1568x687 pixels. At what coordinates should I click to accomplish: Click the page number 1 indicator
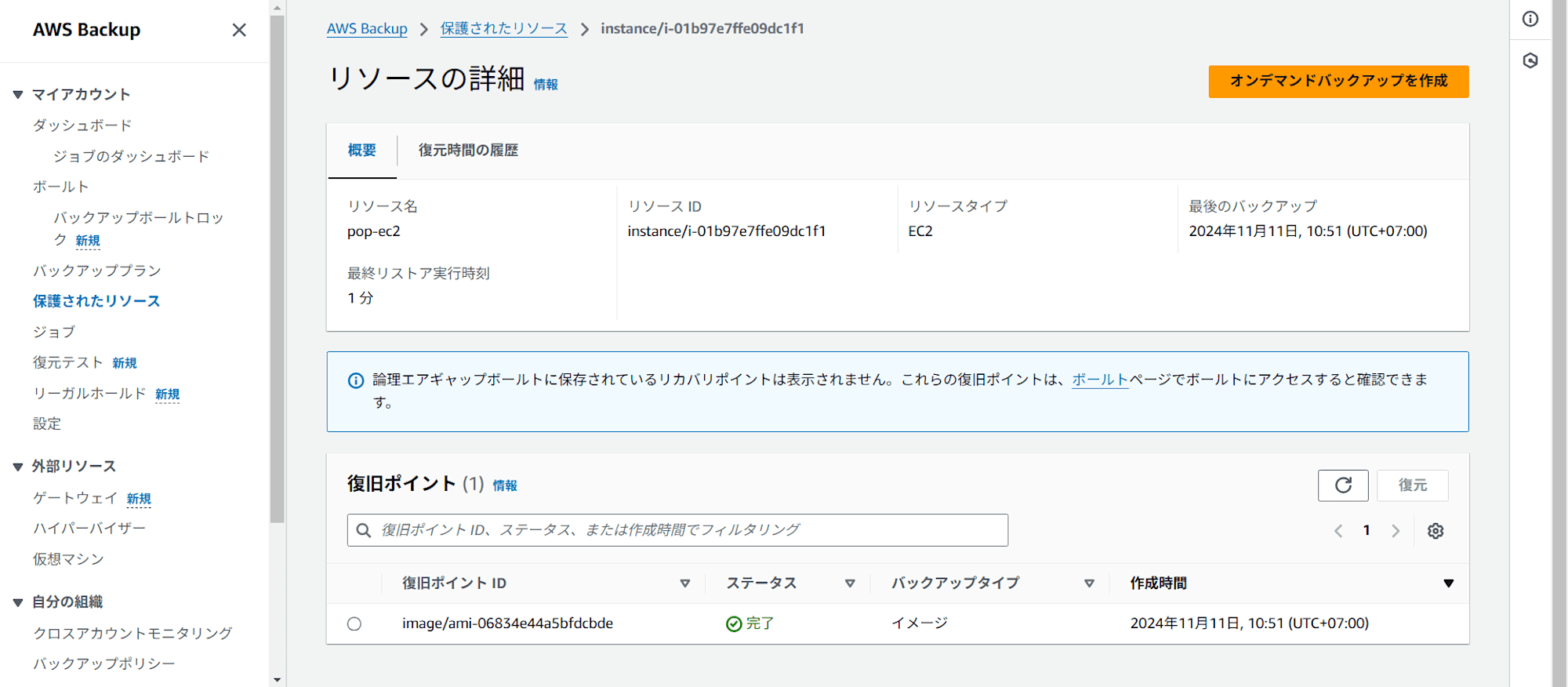(x=1367, y=531)
